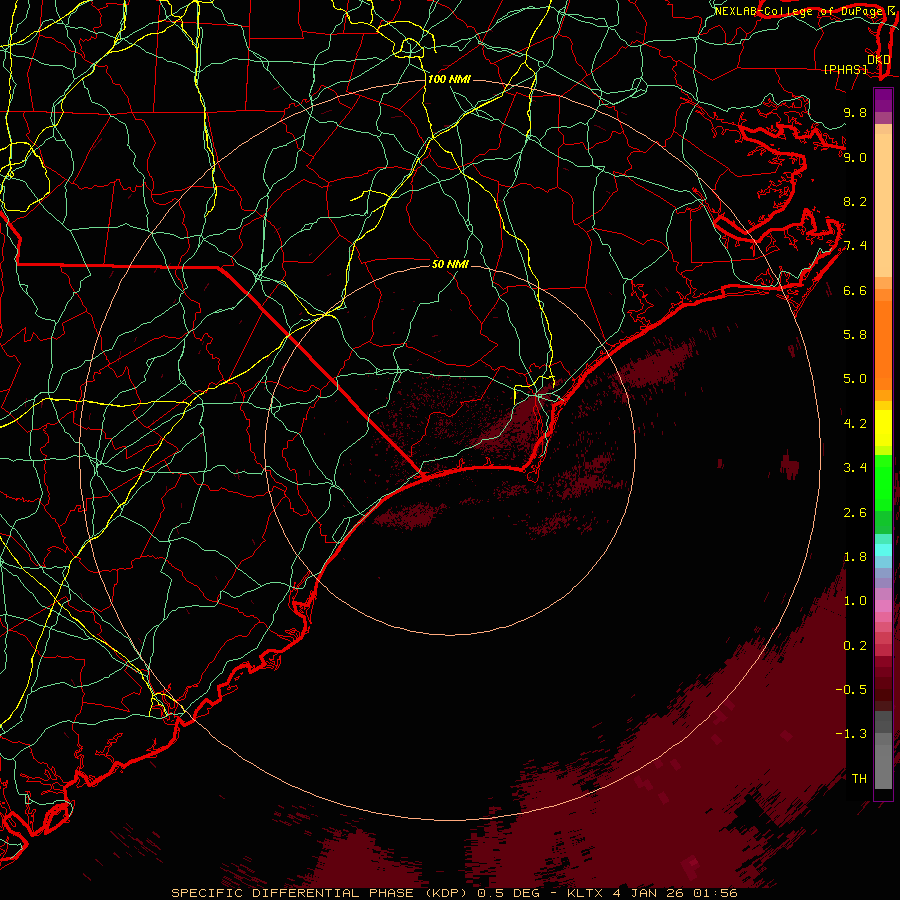Click the 50 NMI range ring label
The height and width of the screenshot is (900, 900).
450,264
